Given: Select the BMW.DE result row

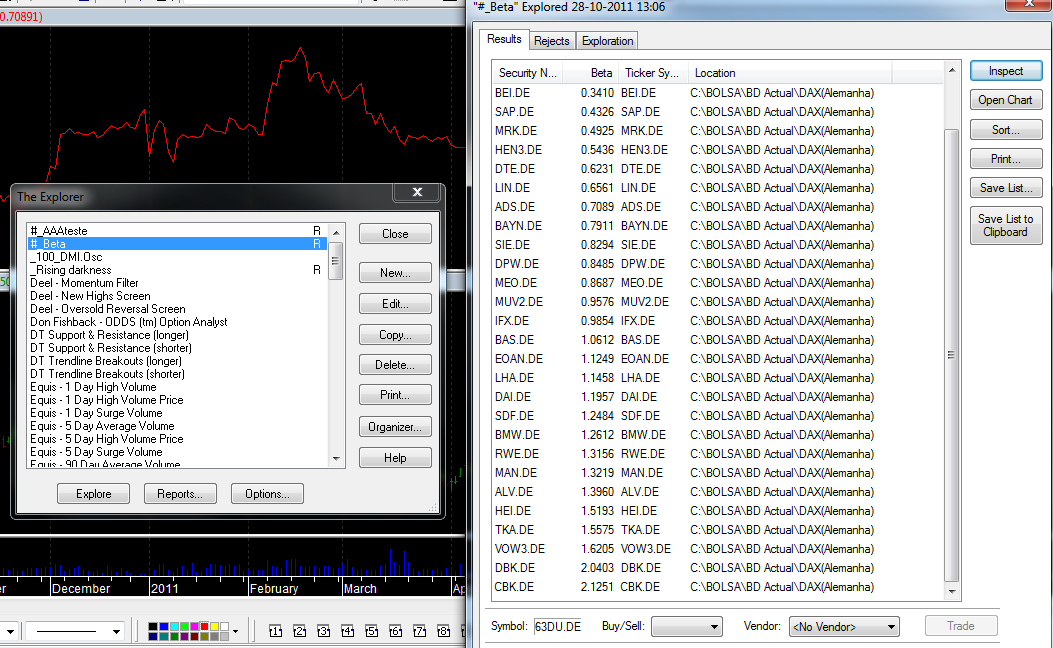Looking at the screenshot, I should point(718,434).
